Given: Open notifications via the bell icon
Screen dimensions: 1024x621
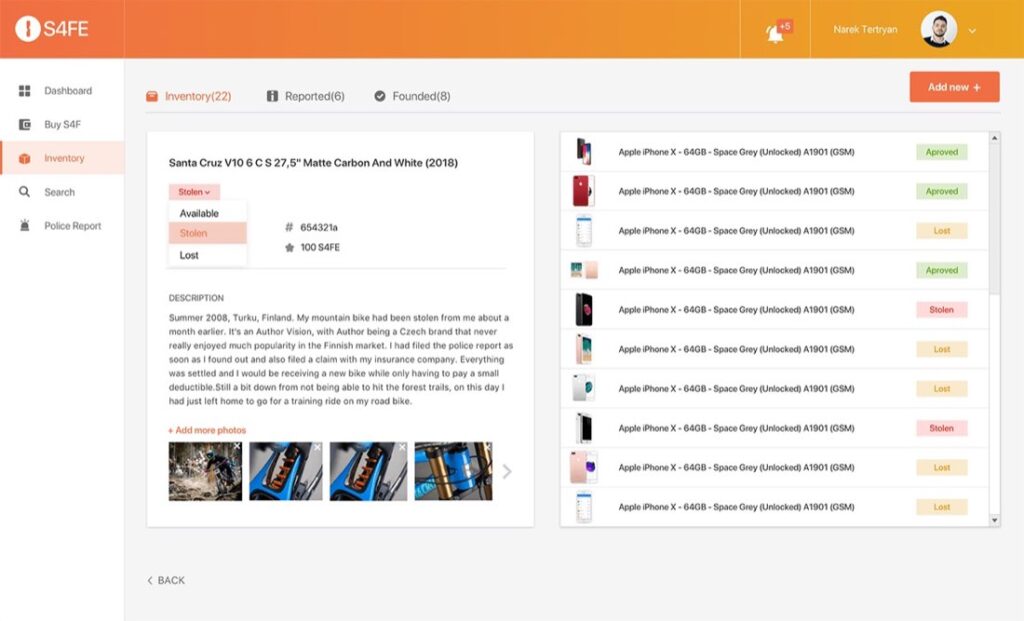Looking at the screenshot, I should coord(775,33).
